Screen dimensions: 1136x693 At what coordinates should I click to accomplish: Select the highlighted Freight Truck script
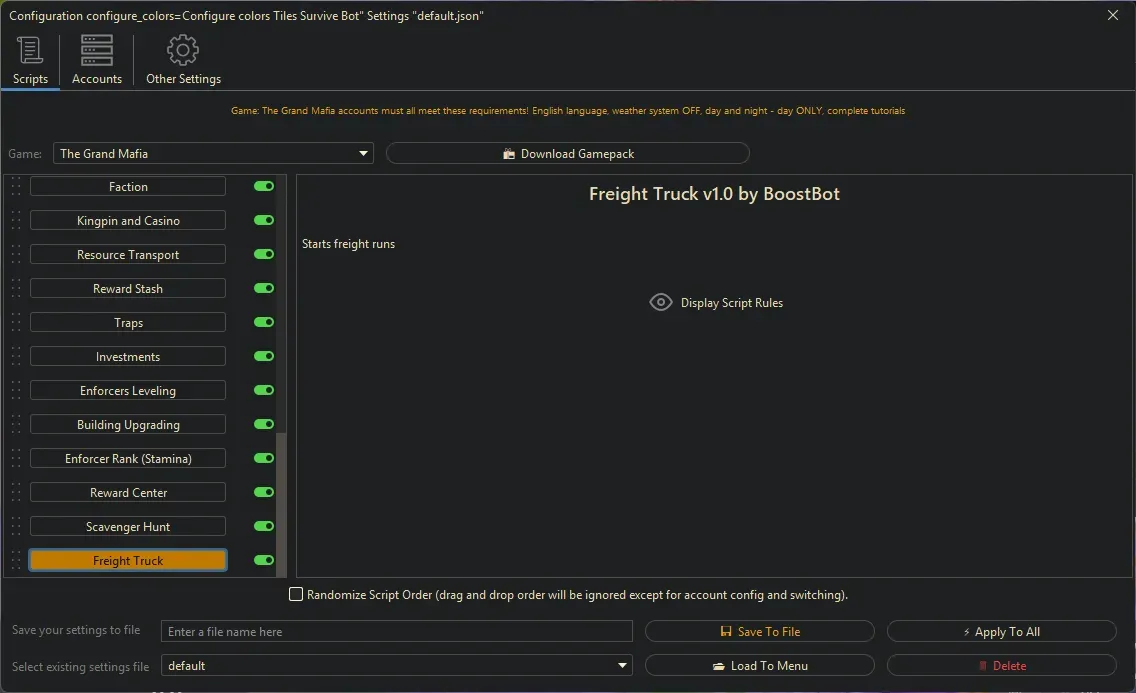click(128, 560)
